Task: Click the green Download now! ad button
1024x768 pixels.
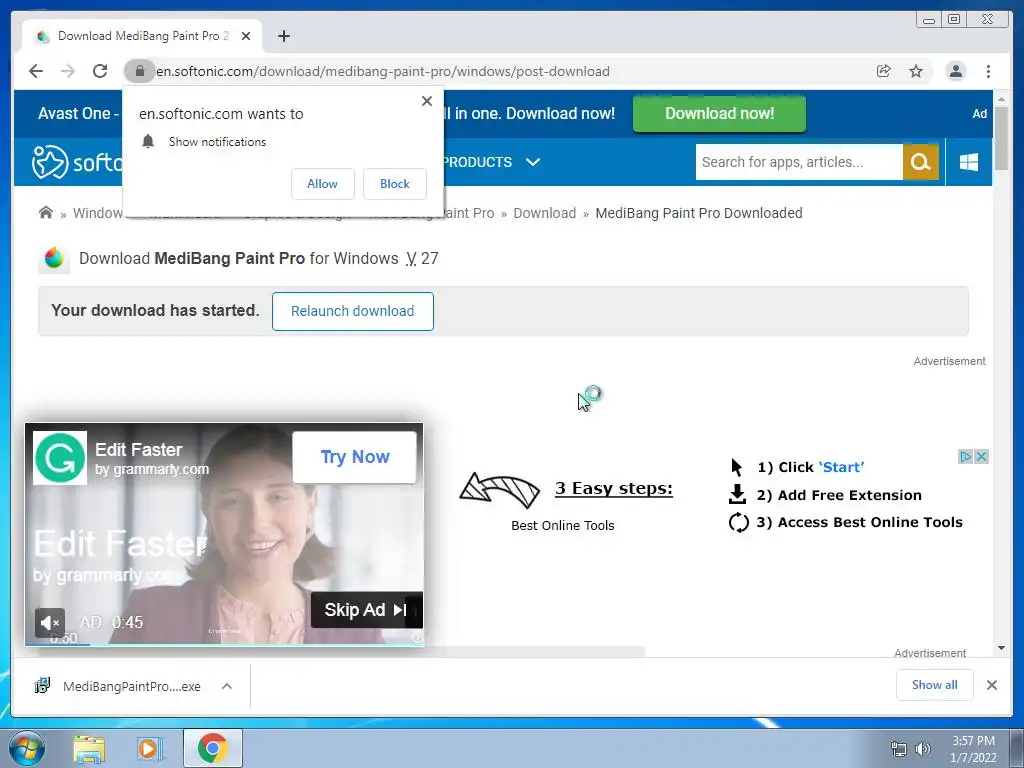Action: click(x=719, y=114)
